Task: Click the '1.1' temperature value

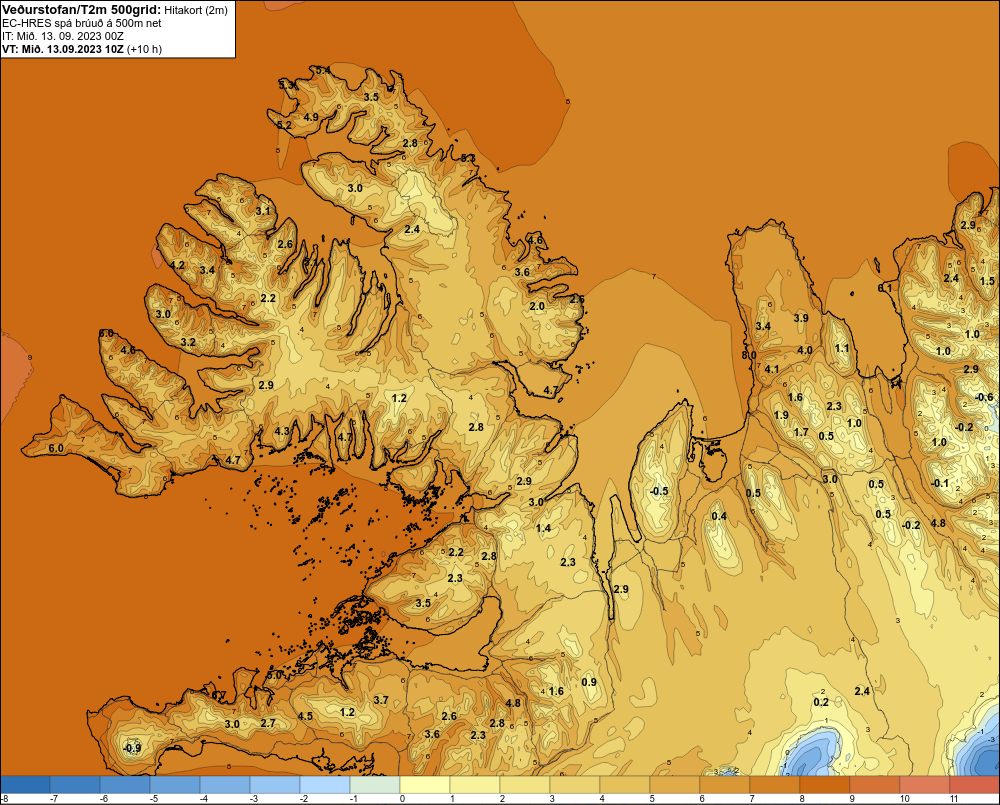Action: (x=842, y=348)
